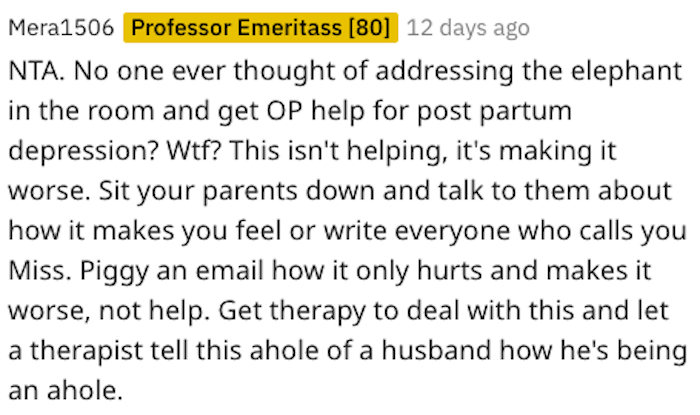Open the comment permalink "12 days ago"

pos(468,28)
